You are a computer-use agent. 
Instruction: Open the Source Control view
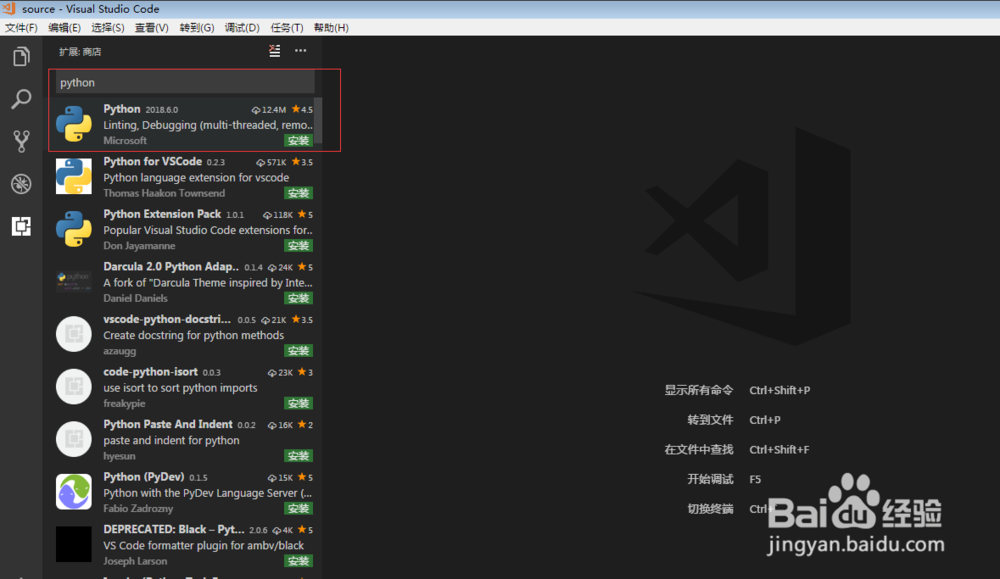(x=21, y=141)
